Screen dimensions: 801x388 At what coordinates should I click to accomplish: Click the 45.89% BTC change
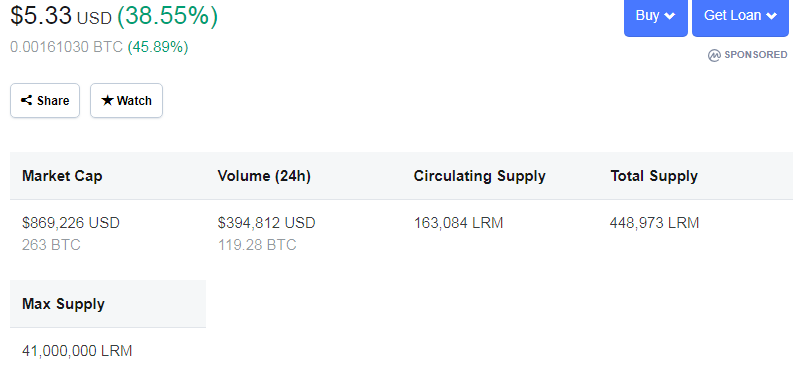(158, 47)
